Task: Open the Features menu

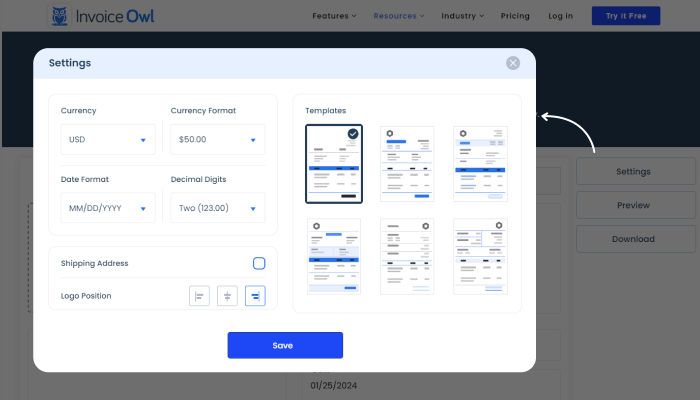Action: click(334, 16)
